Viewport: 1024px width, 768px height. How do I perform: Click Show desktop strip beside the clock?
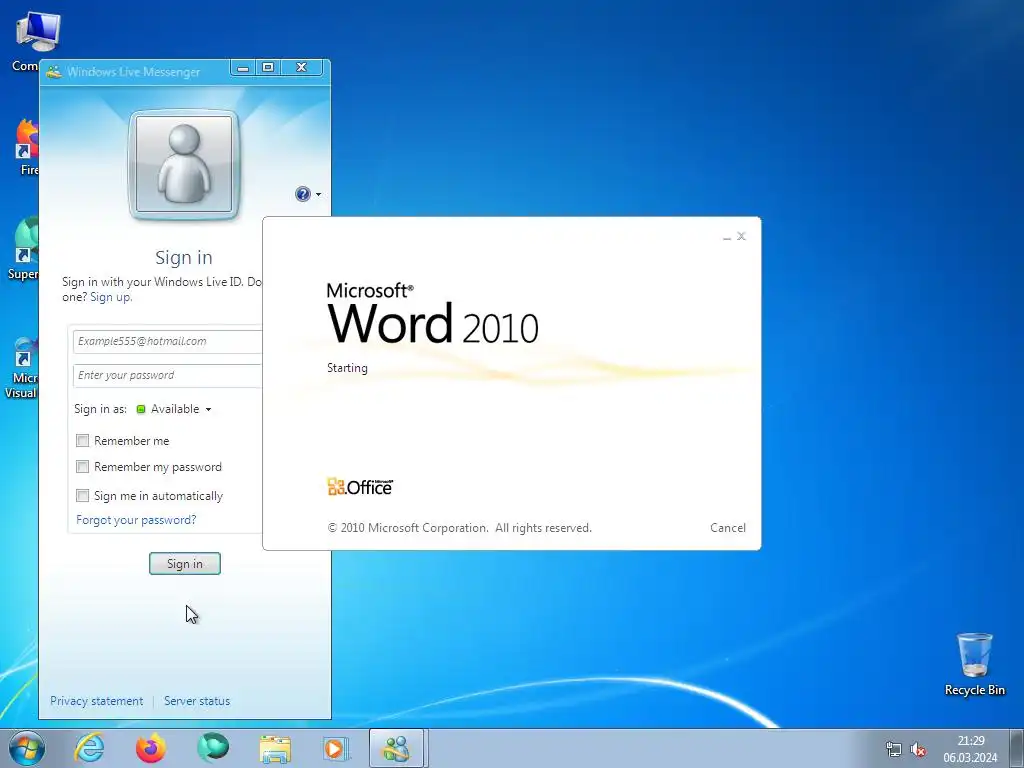[1017, 749]
